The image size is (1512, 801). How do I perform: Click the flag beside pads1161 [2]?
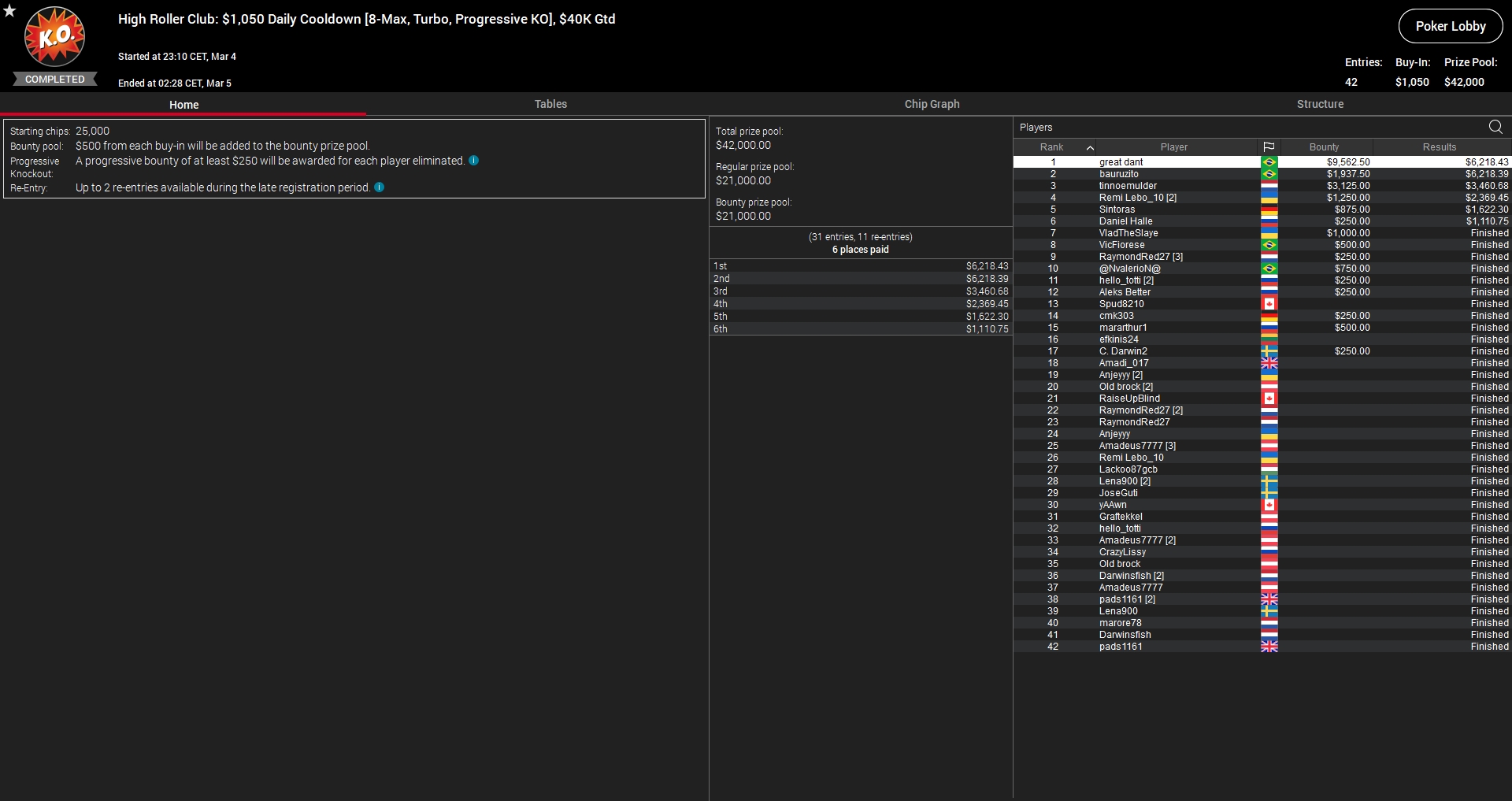click(1269, 599)
